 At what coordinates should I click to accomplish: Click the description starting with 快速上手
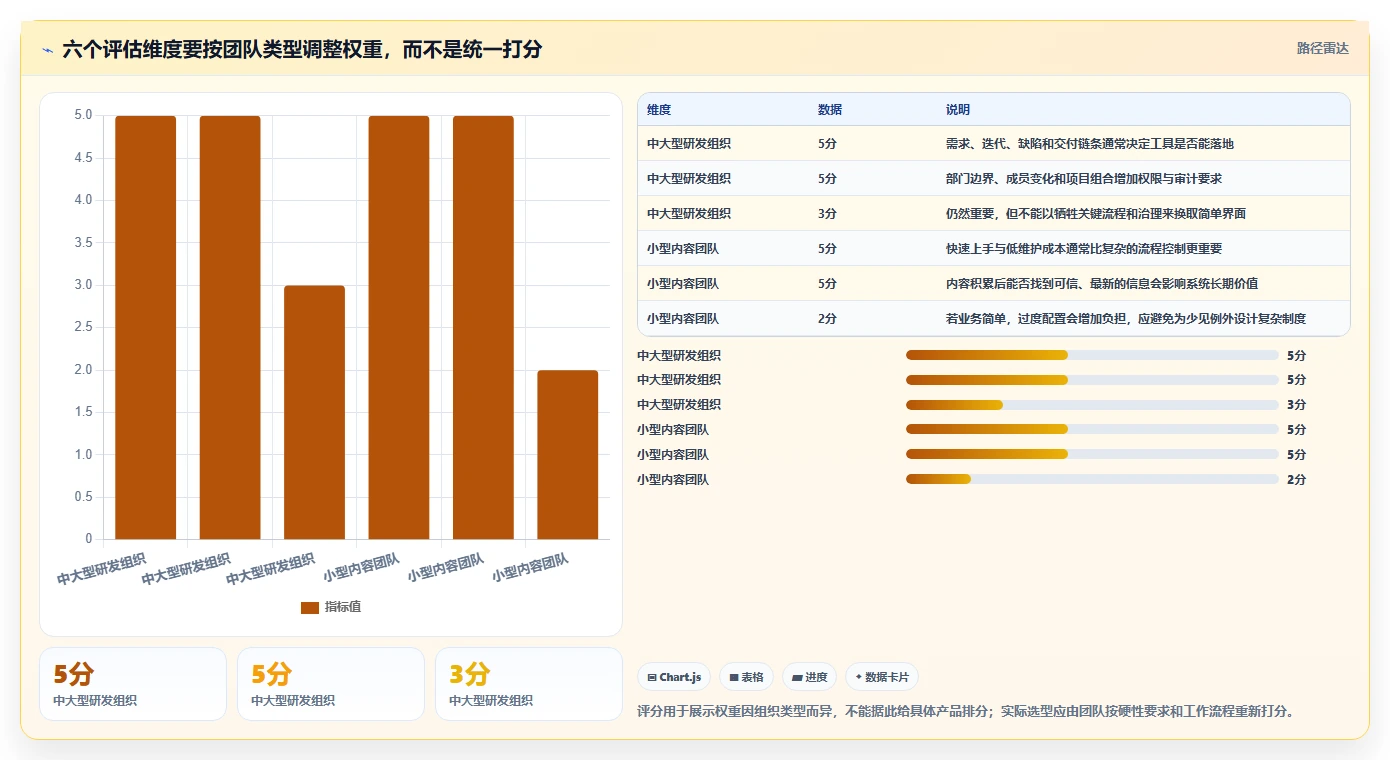[x=1084, y=249]
